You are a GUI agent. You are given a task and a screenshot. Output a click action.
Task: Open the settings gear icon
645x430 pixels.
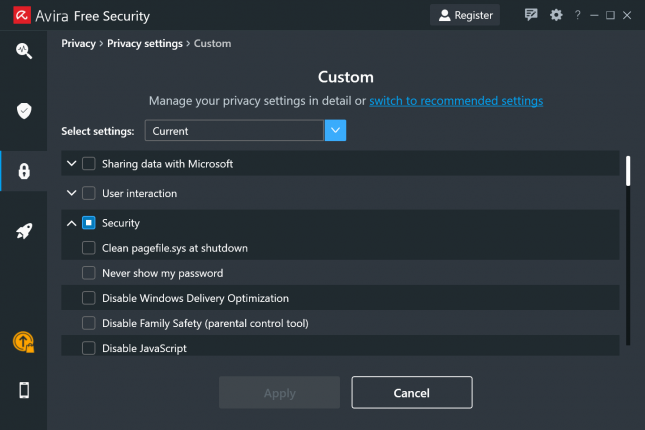(x=556, y=15)
